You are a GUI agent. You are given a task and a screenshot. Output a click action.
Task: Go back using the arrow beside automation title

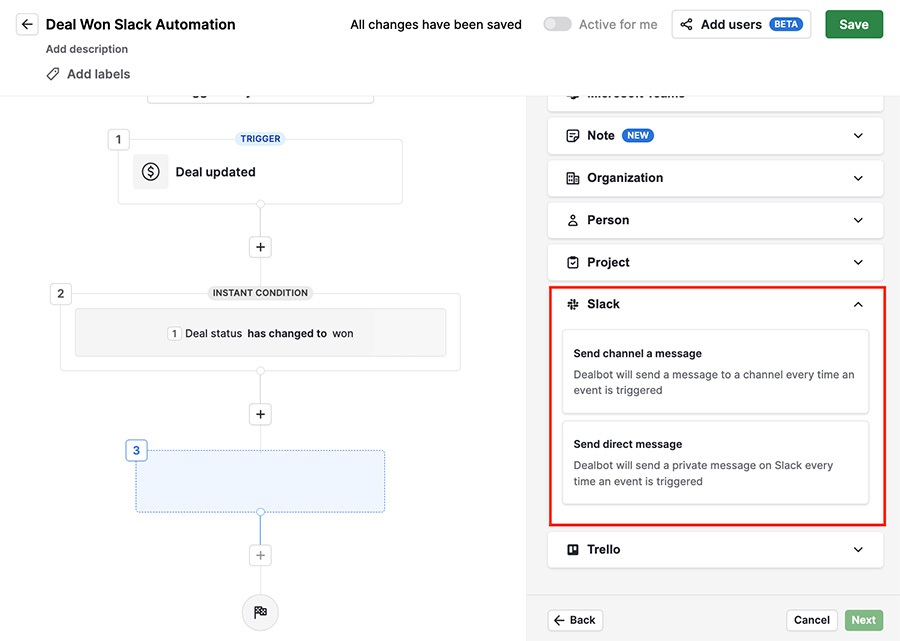pos(27,24)
